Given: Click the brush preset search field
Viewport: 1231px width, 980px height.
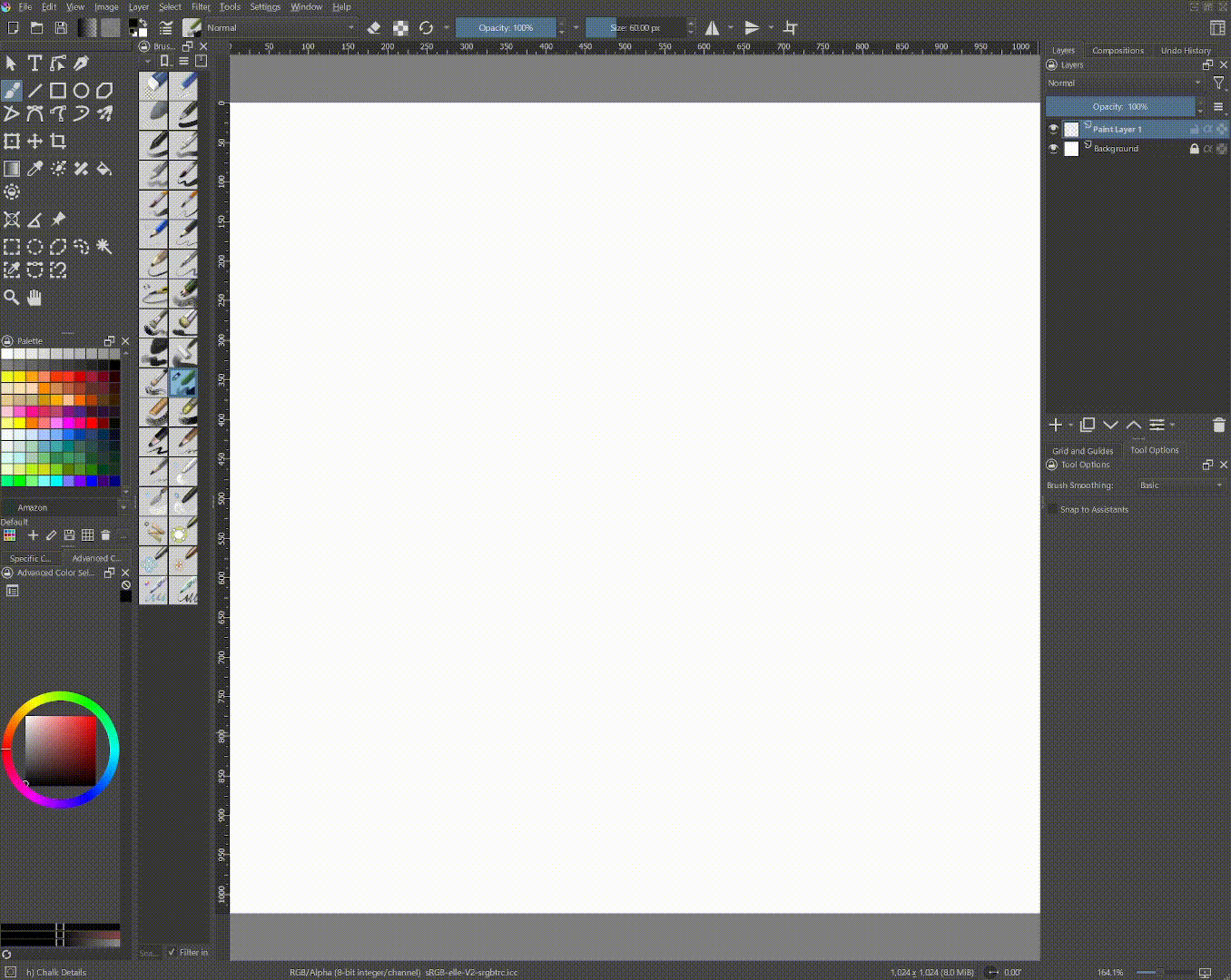Looking at the screenshot, I should pos(149,952).
